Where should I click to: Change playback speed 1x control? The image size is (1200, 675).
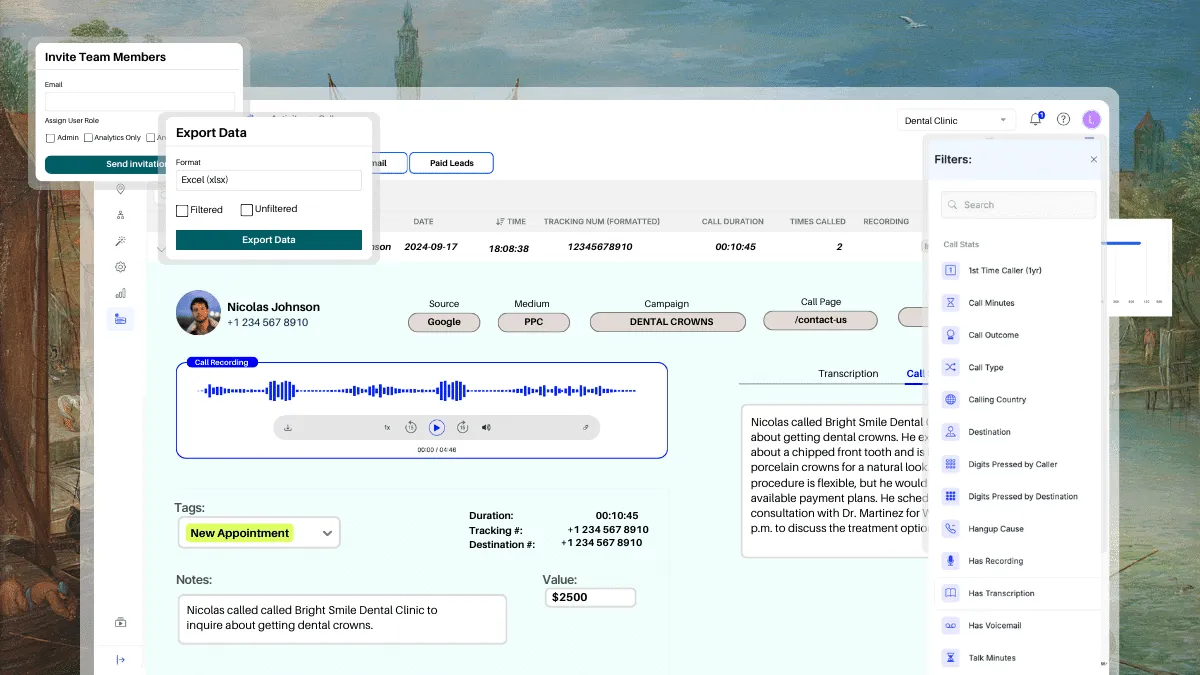click(x=387, y=427)
